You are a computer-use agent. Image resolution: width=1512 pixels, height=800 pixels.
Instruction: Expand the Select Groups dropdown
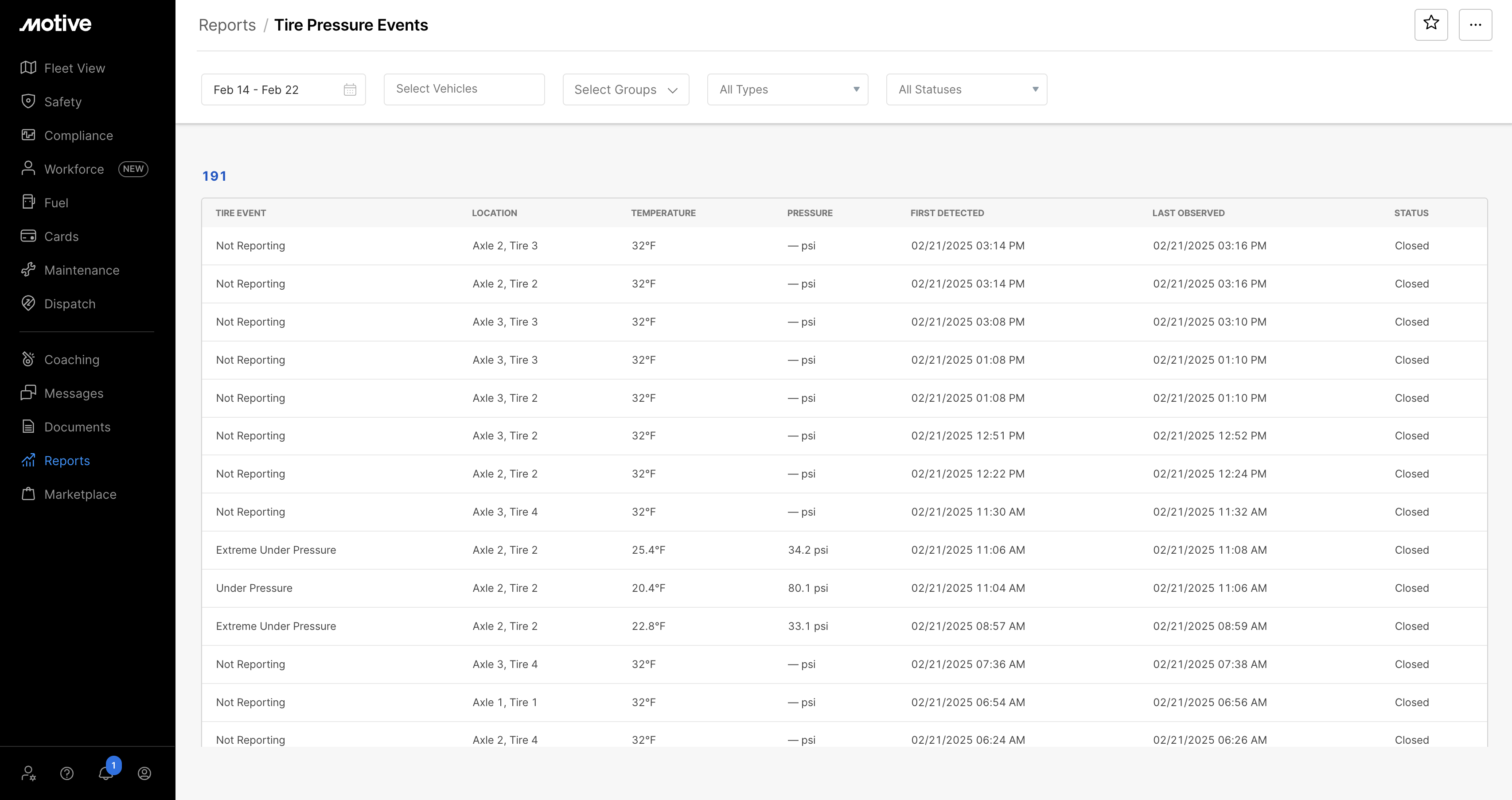point(626,90)
